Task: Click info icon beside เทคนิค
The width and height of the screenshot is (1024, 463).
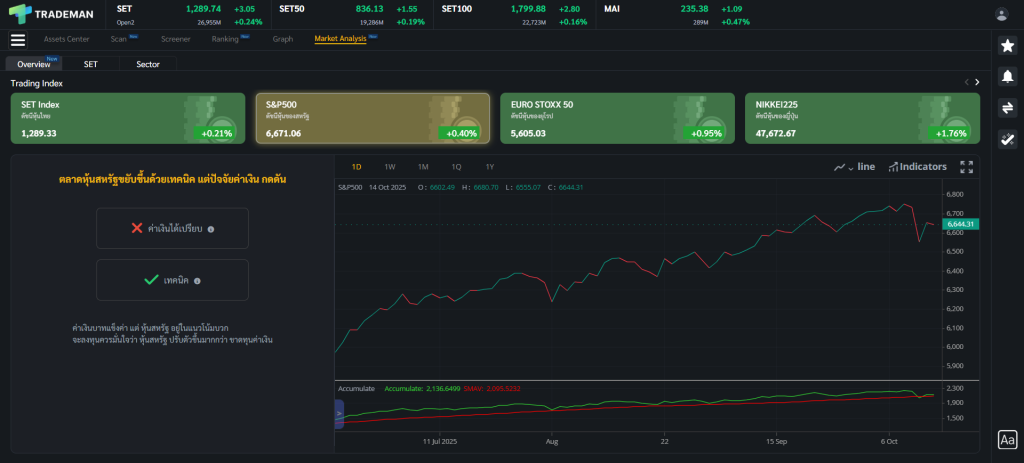Action: click(197, 281)
